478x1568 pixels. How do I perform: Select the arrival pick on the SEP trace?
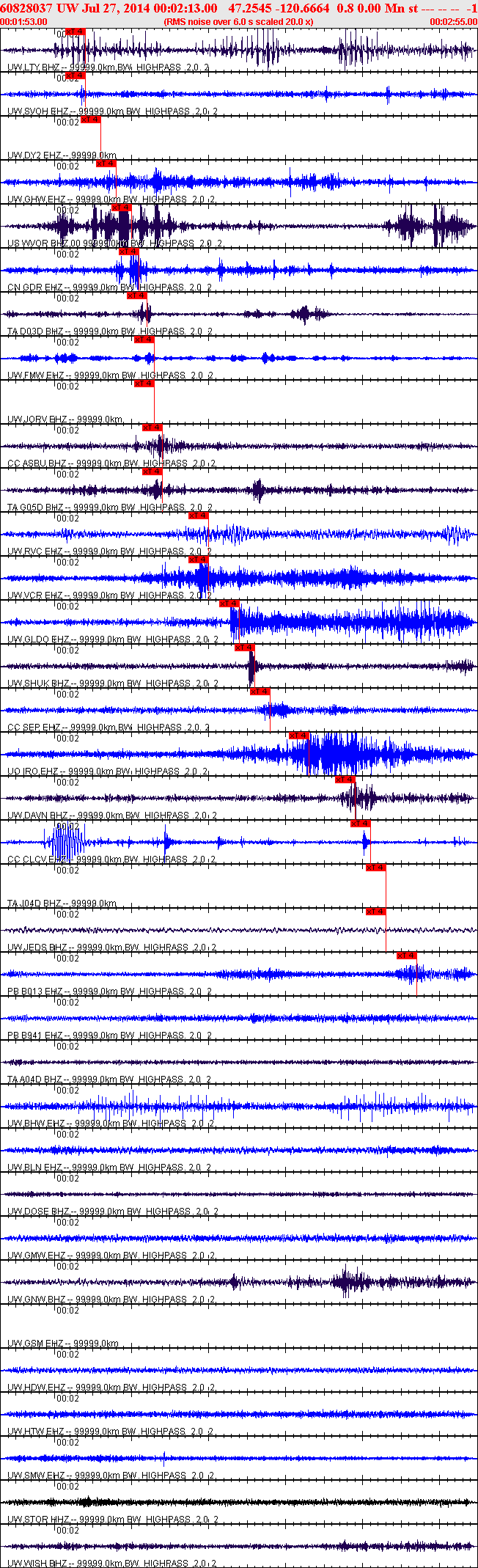260,692
